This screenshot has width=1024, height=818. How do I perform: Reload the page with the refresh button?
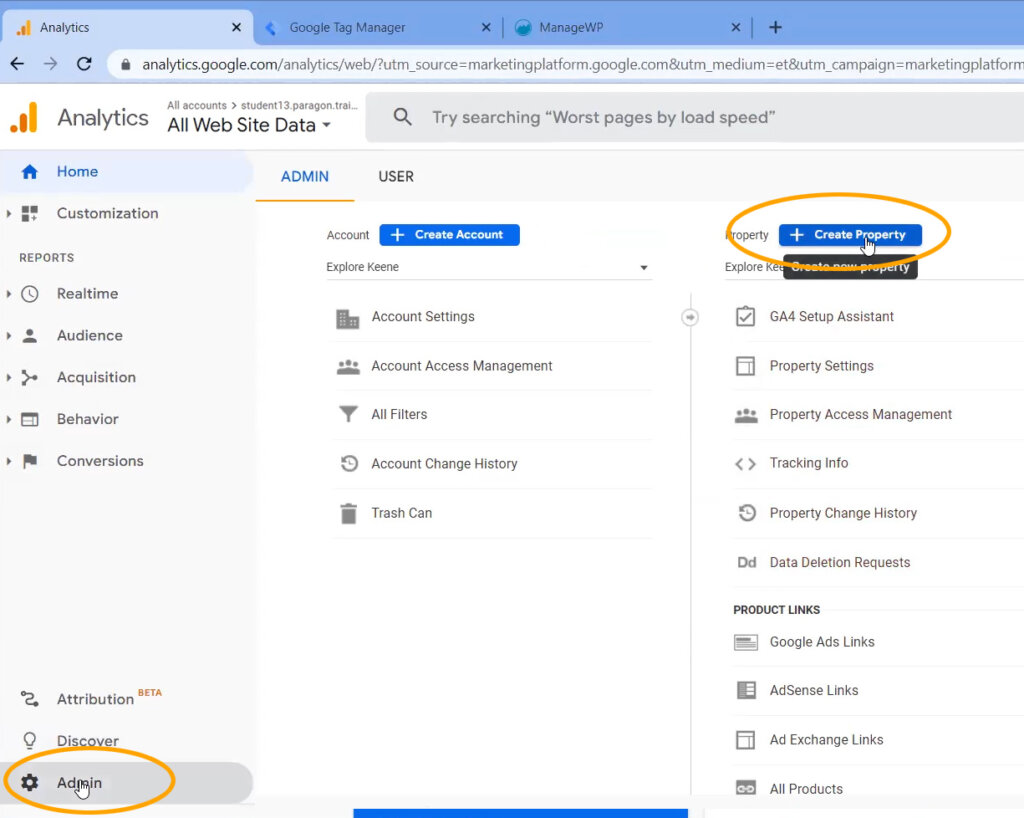coord(84,64)
